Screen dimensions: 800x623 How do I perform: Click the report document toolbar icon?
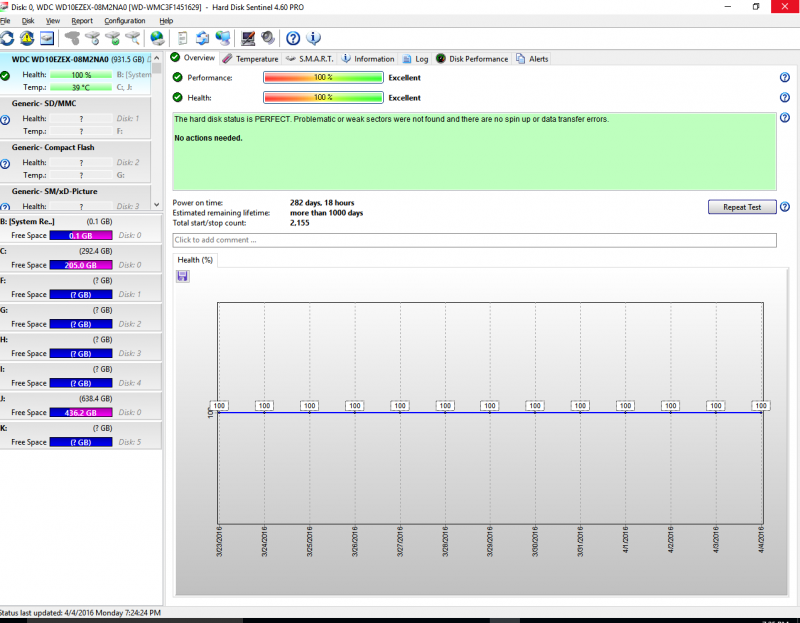click(x=183, y=38)
